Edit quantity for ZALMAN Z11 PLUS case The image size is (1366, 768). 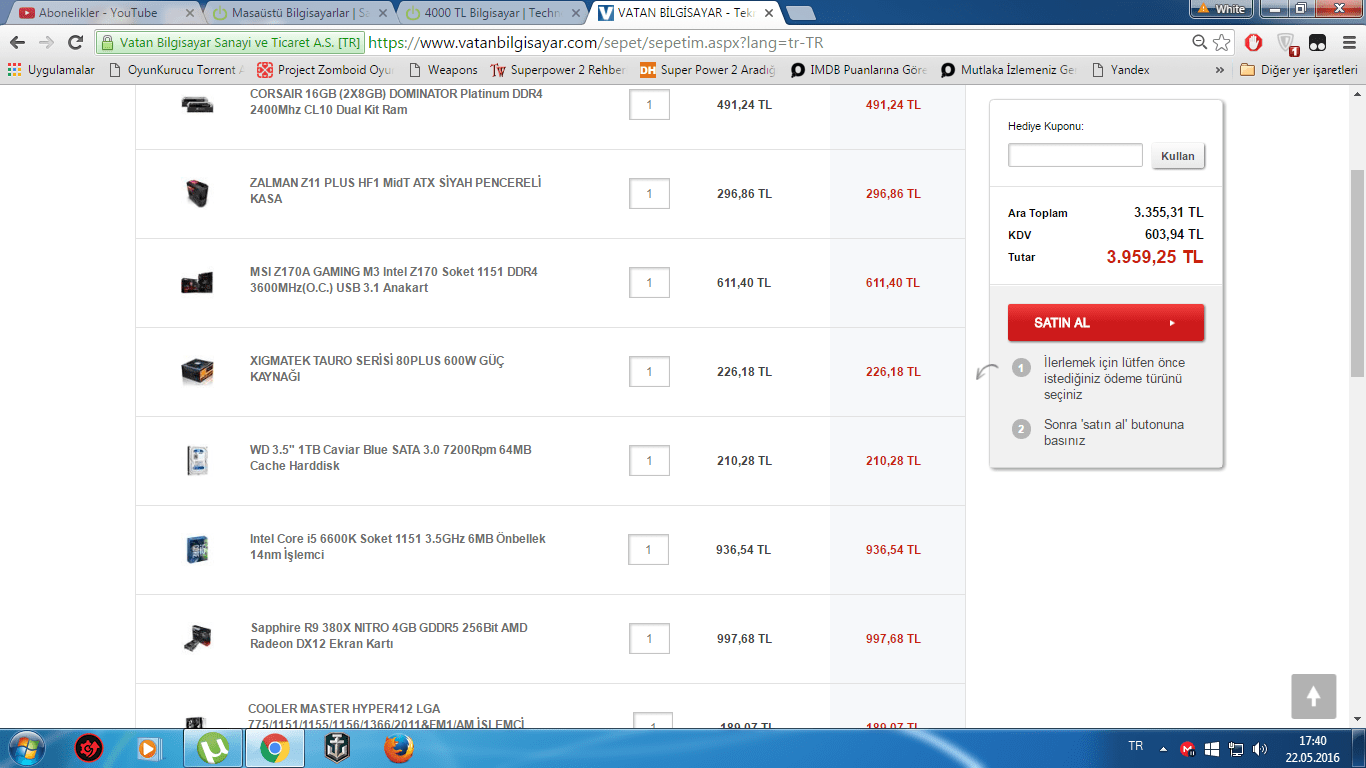[x=649, y=194]
